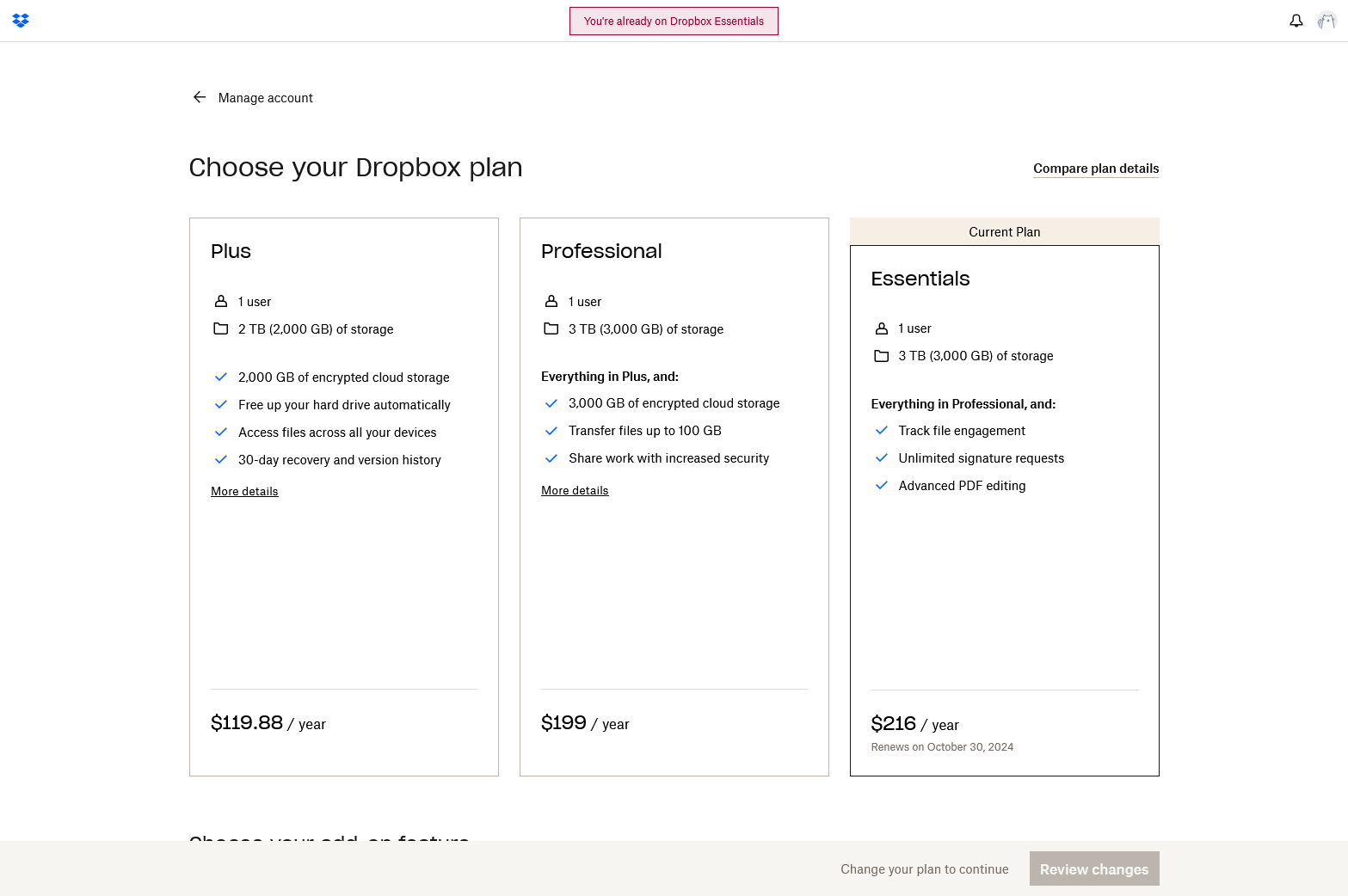This screenshot has height=896, width=1348.
Task: Click the folder icon in the Essentials card
Action: coord(882,356)
